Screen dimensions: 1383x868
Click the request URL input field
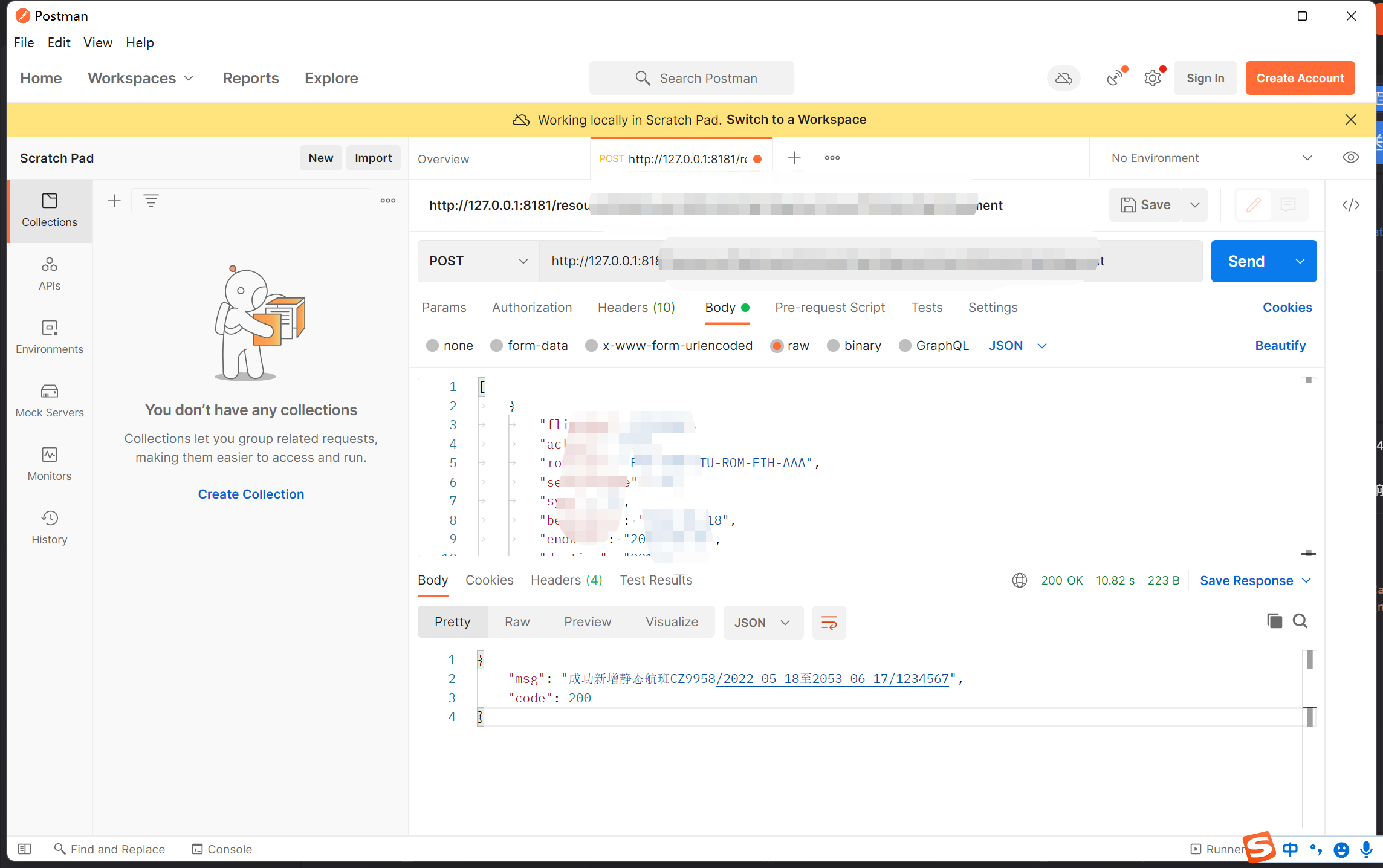(x=870, y=261)
